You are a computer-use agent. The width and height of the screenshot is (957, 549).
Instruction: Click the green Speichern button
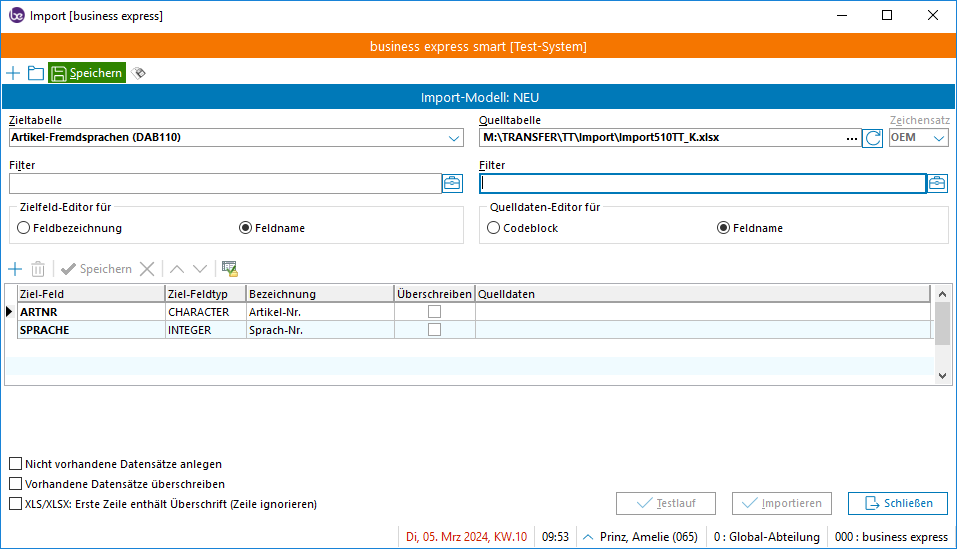pos(87,73)
